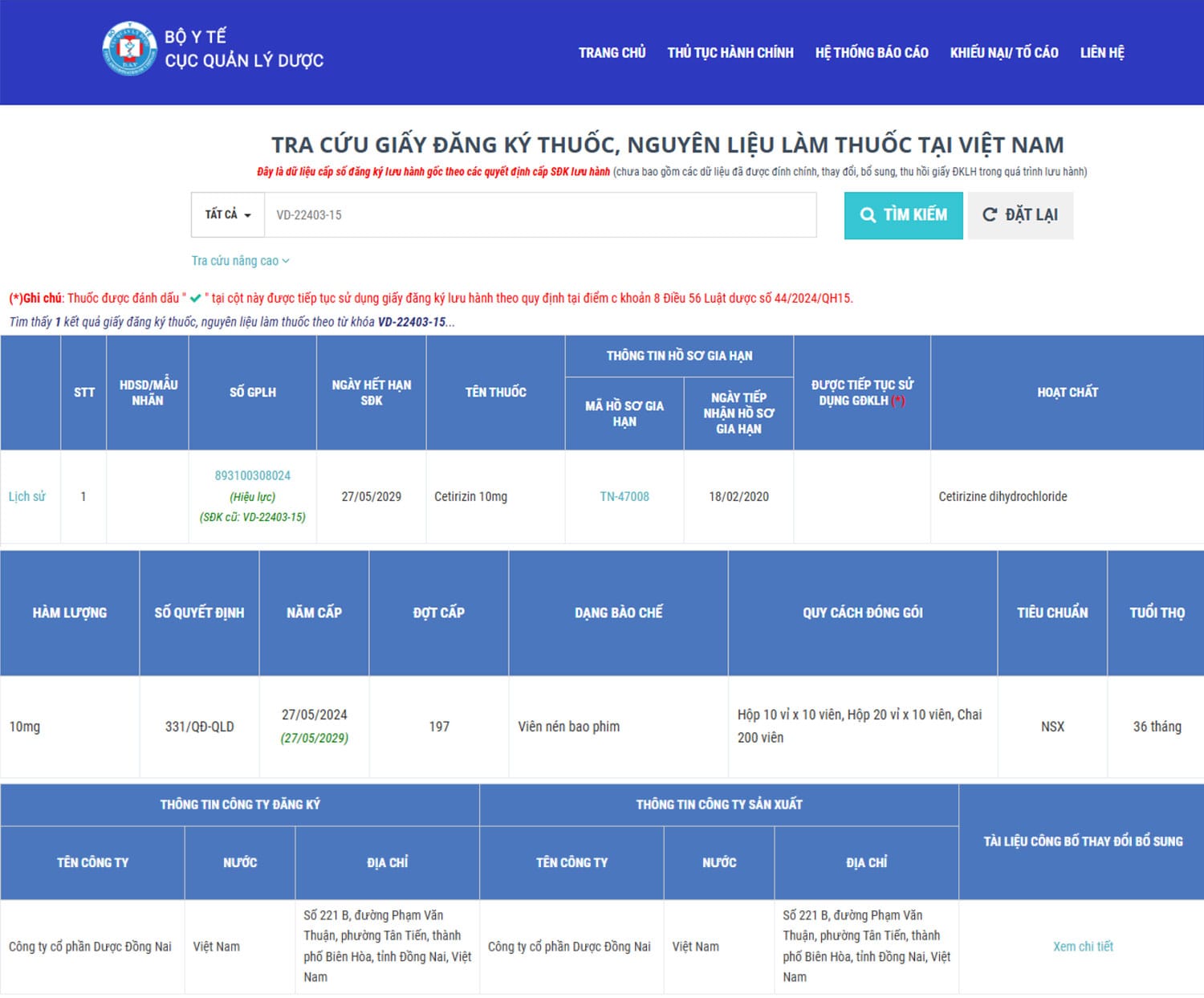Select Cetirizine dihydrochloride active ingredient cell

[1067, 496]
